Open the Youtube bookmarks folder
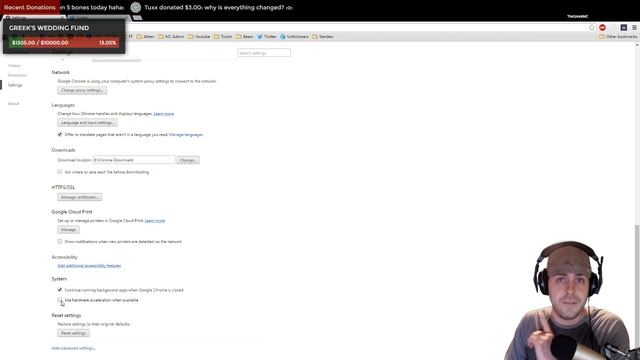640x360 pixels. tap(199, 37)
